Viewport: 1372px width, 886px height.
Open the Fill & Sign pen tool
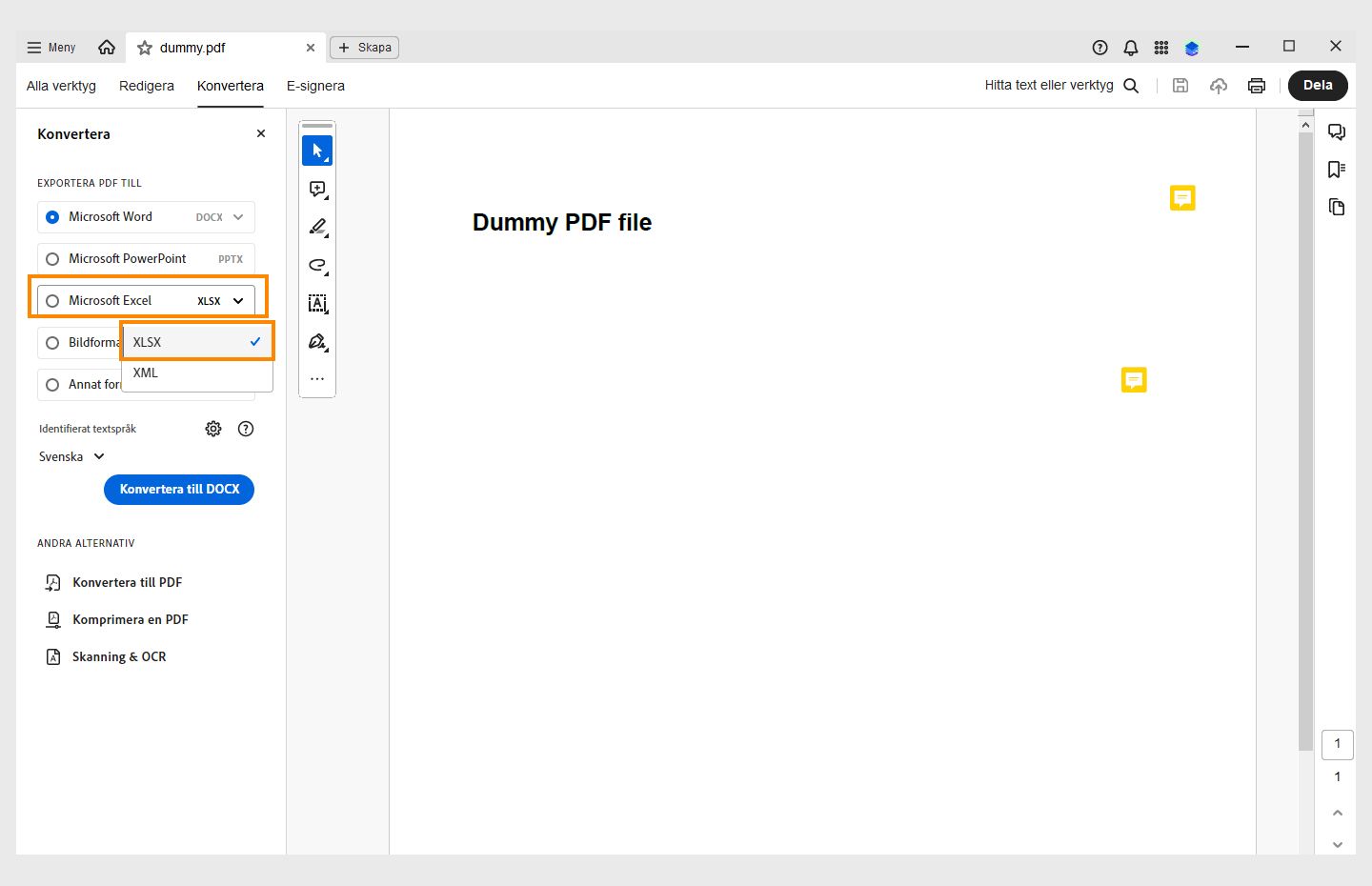[x=317, y=341]
